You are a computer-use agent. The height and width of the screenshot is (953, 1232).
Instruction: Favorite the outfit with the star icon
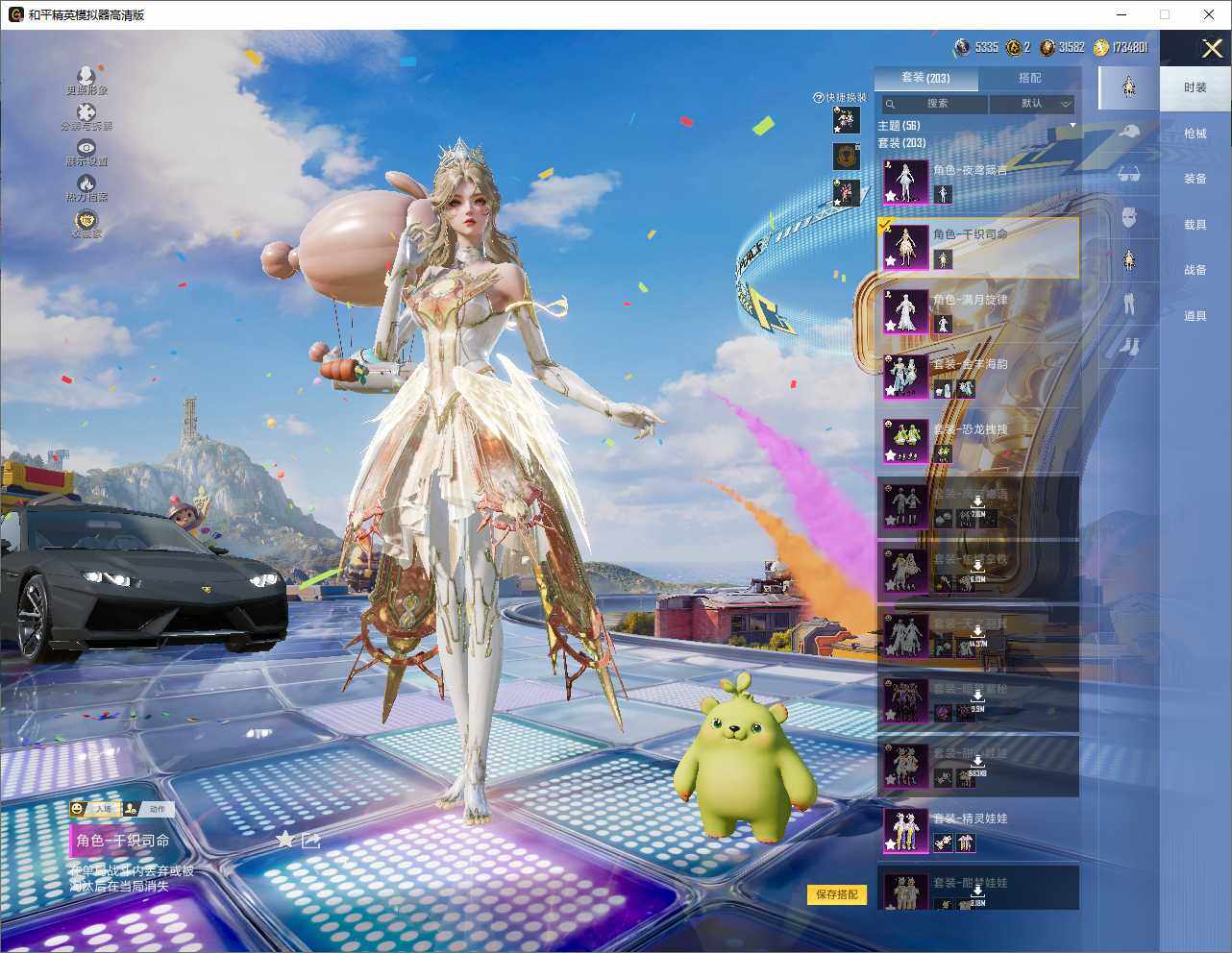[x=284, y=840]
